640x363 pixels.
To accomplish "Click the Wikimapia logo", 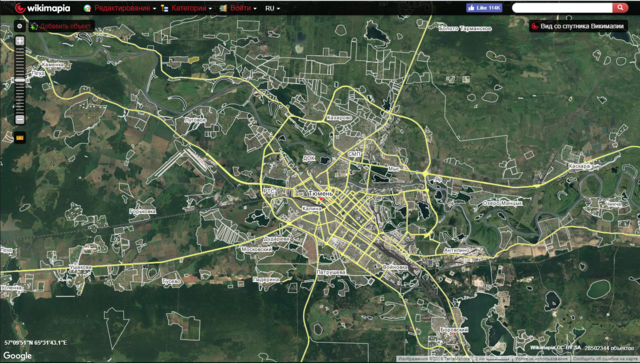I will click(42, 8).
